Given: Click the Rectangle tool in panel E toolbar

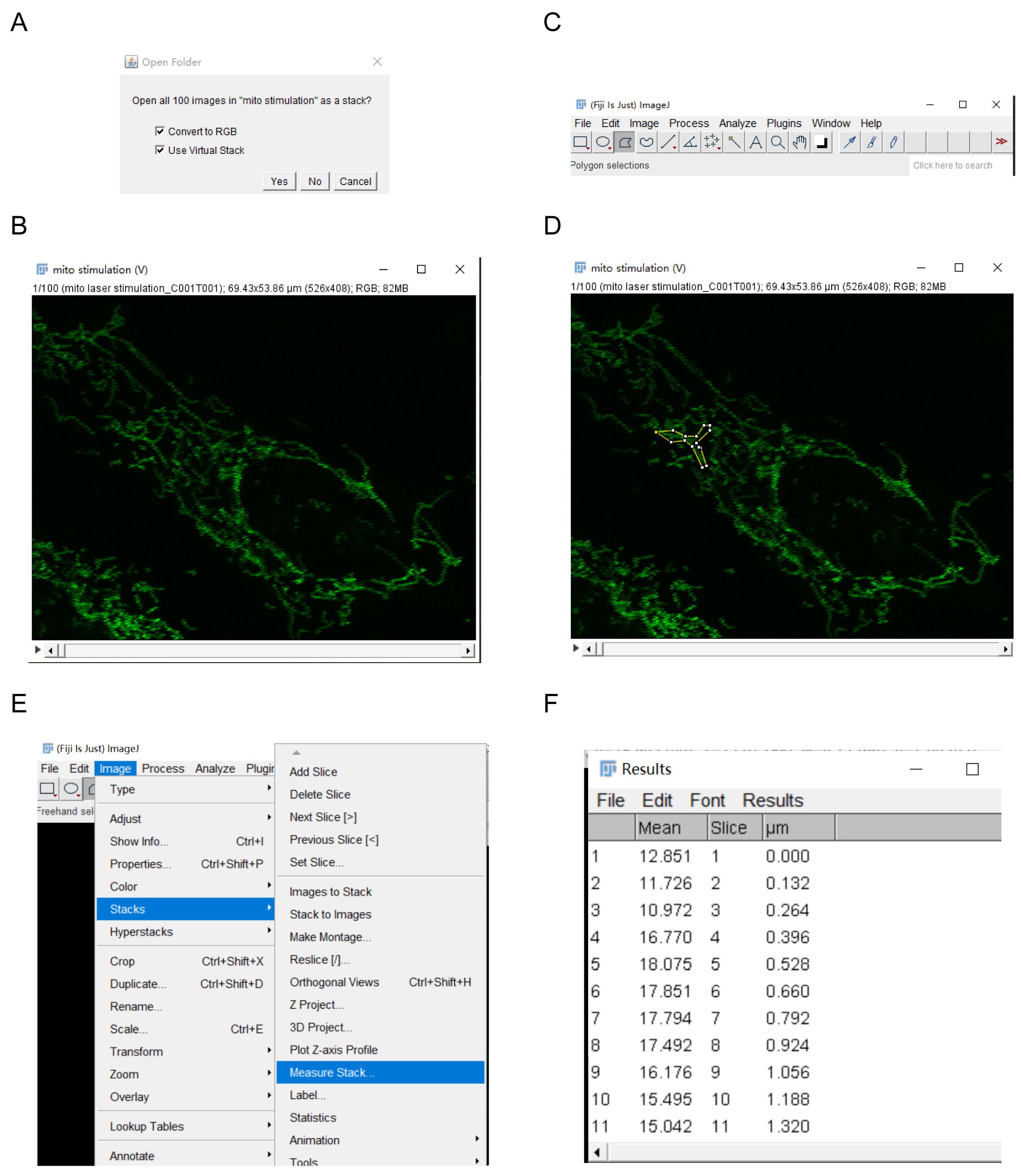Looking at the screenshot, I should point(48,789).
